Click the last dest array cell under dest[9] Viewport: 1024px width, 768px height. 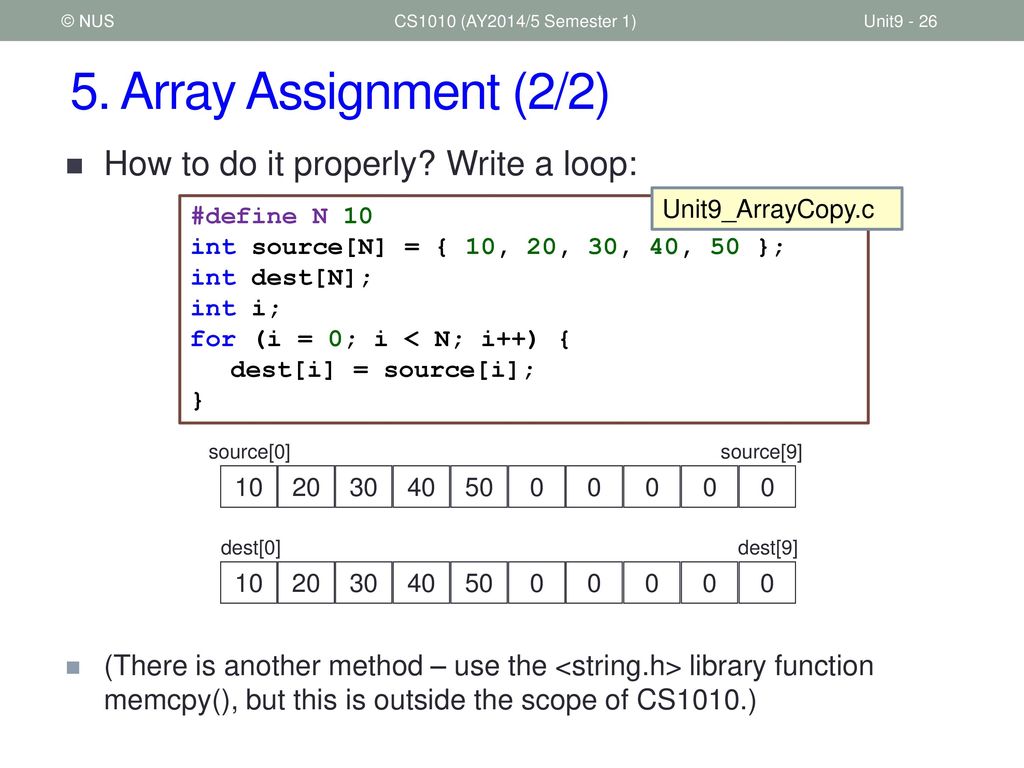[767, 583]
